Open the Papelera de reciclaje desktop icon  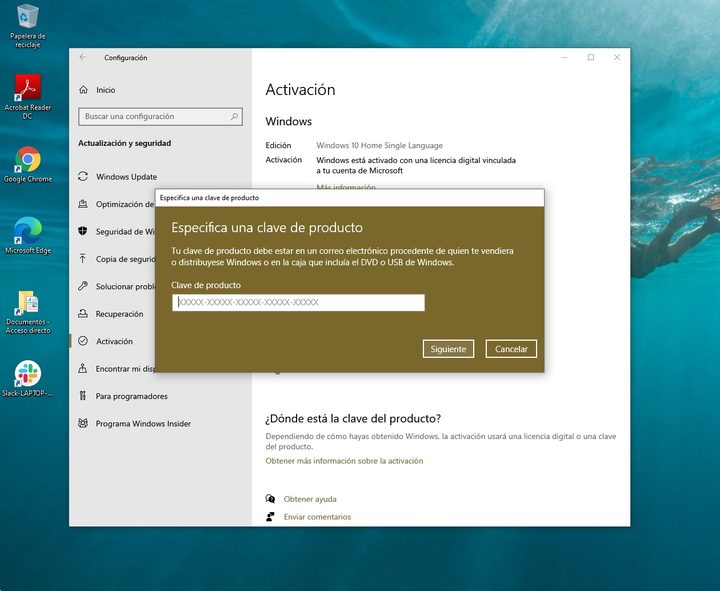point(28,26)
